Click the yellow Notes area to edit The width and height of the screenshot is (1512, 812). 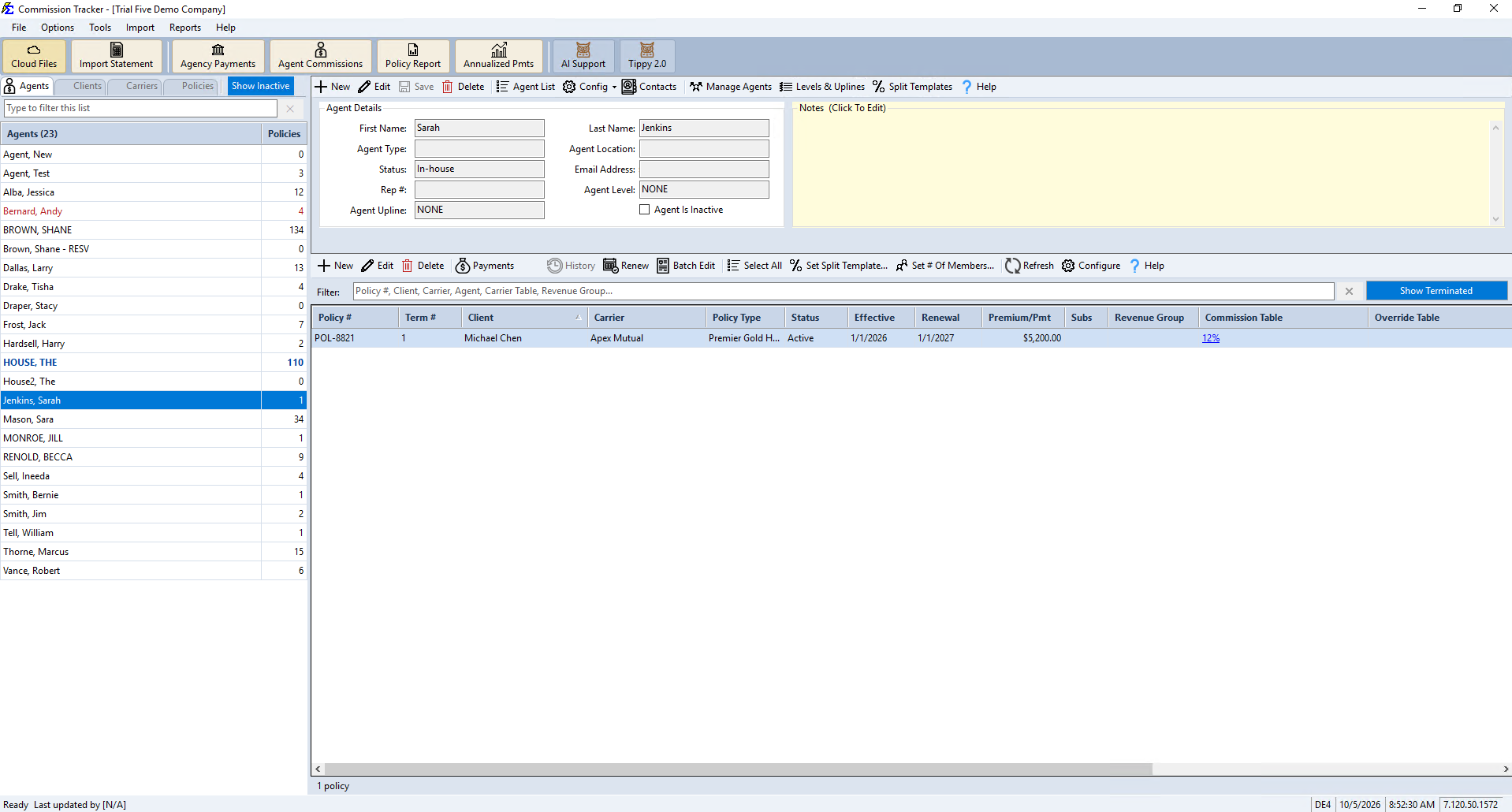pyautogui.click(x=1143, y=172)
